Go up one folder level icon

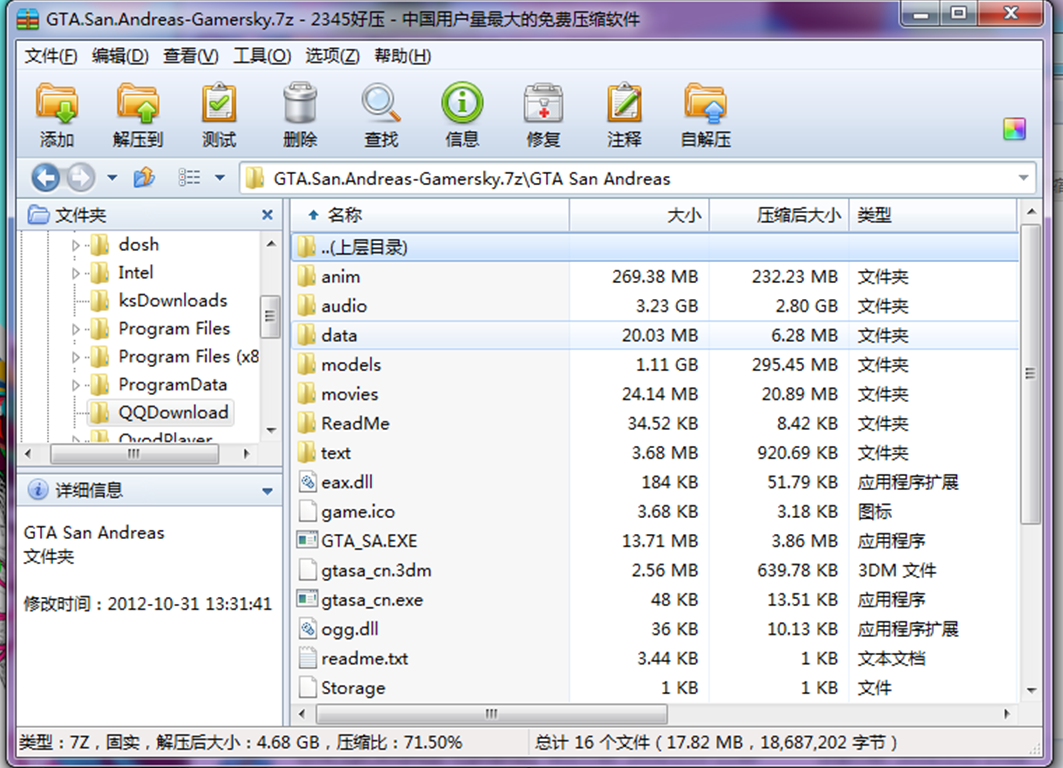coord(144,178)
